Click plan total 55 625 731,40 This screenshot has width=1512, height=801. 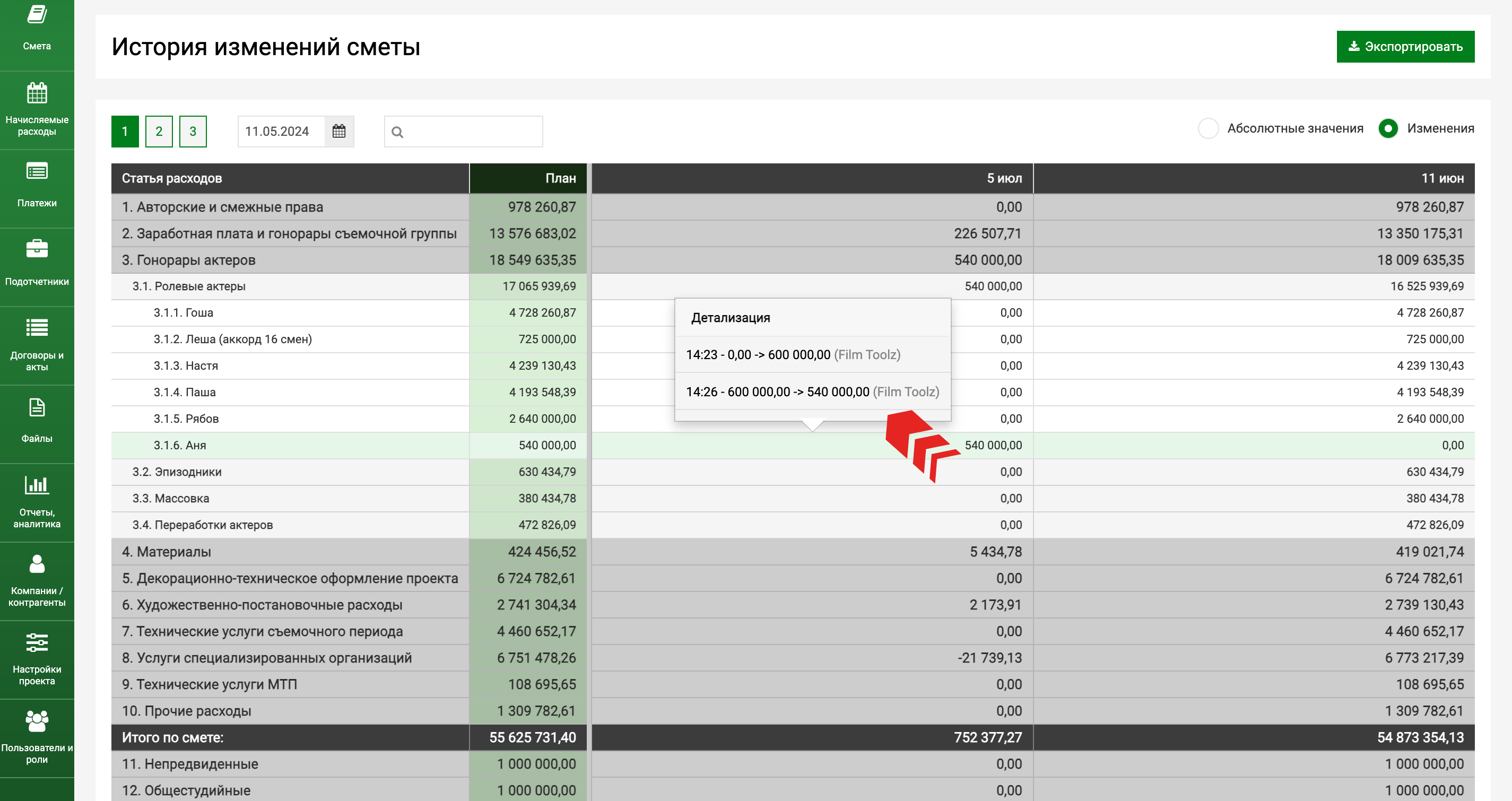(532, 737)
